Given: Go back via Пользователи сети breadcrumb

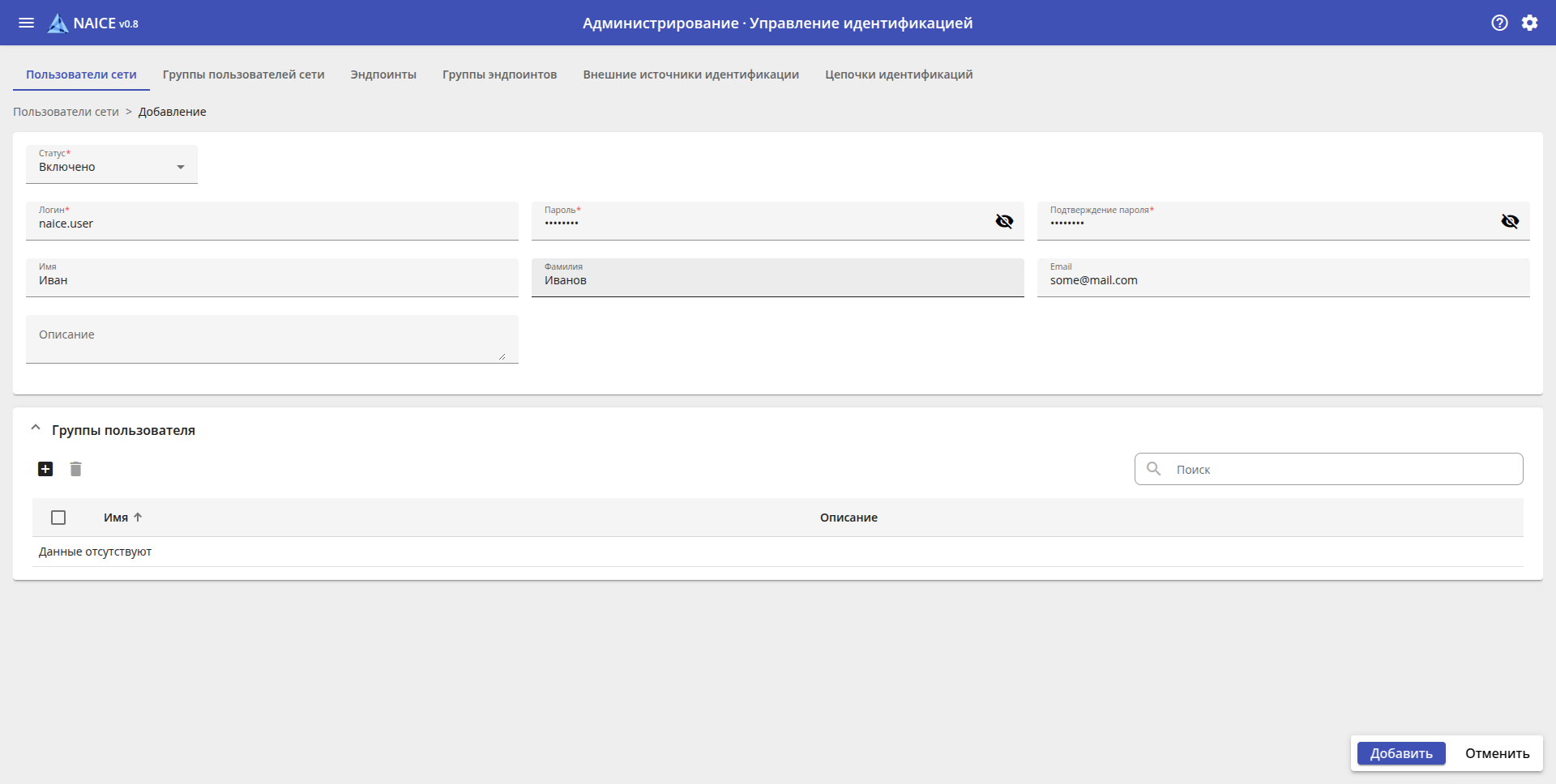Looking at the screenshot, I should click(x=66, y=112).
